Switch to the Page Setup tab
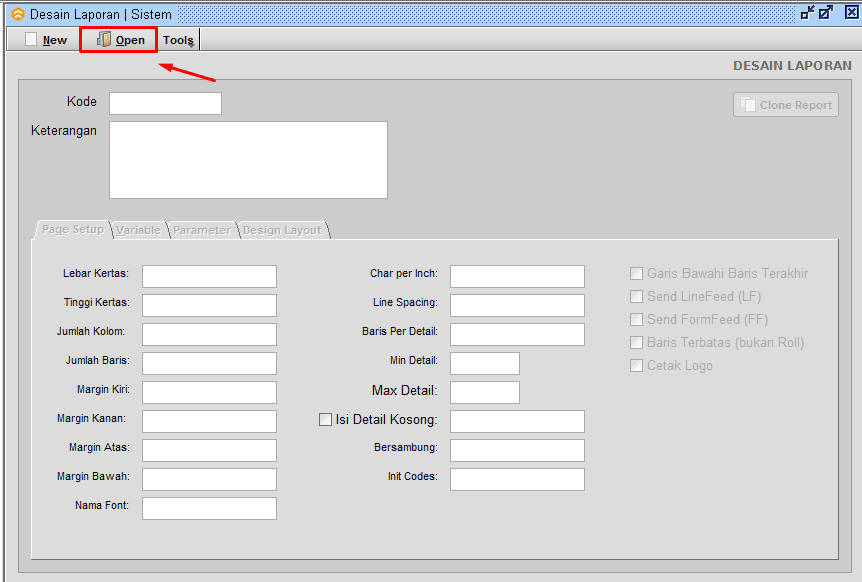This screenshot has width=862, height=582. pyautogui.click(x=73, y=230)
